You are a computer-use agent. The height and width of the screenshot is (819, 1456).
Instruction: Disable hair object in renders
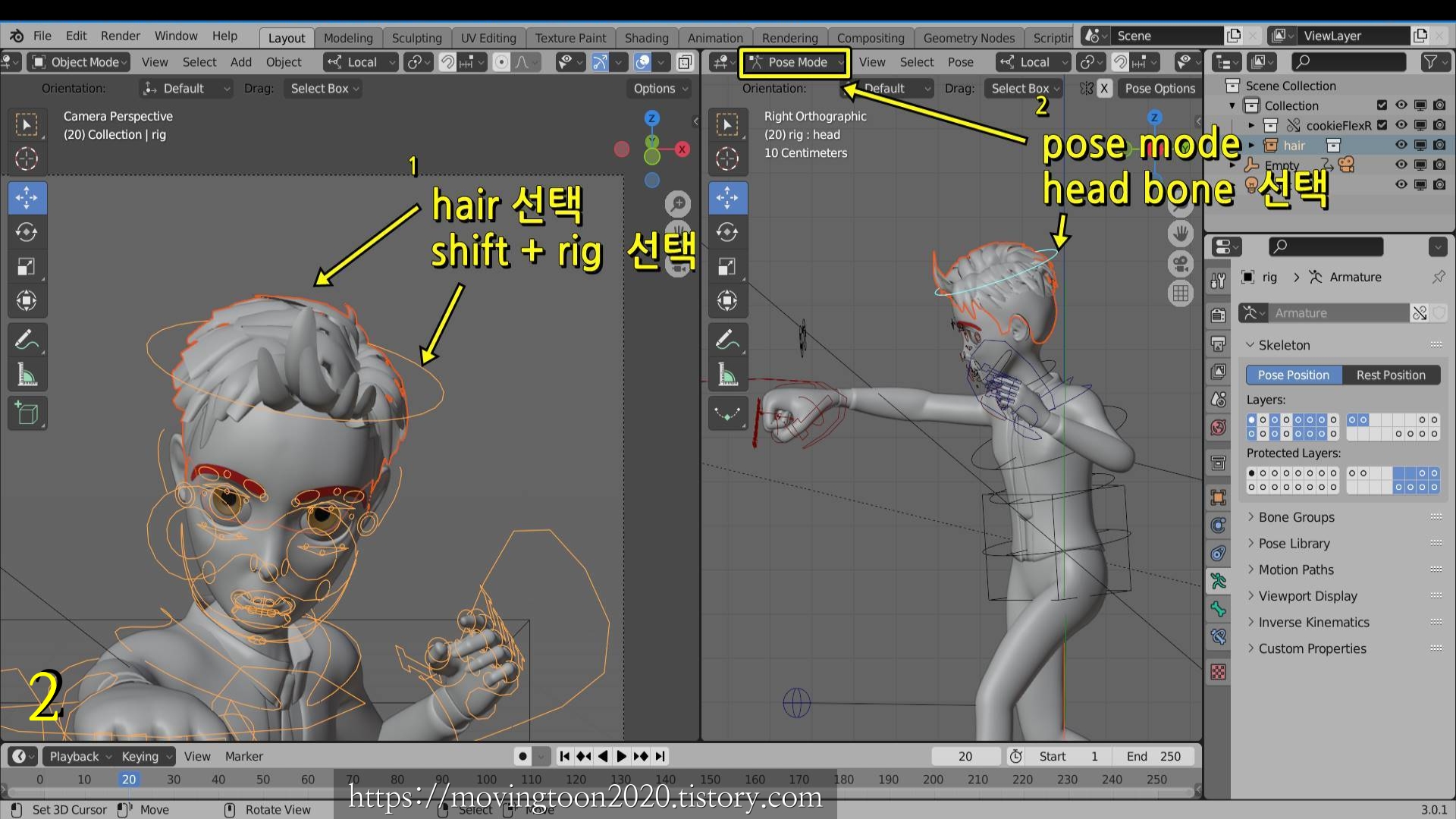click(1439, 145)
